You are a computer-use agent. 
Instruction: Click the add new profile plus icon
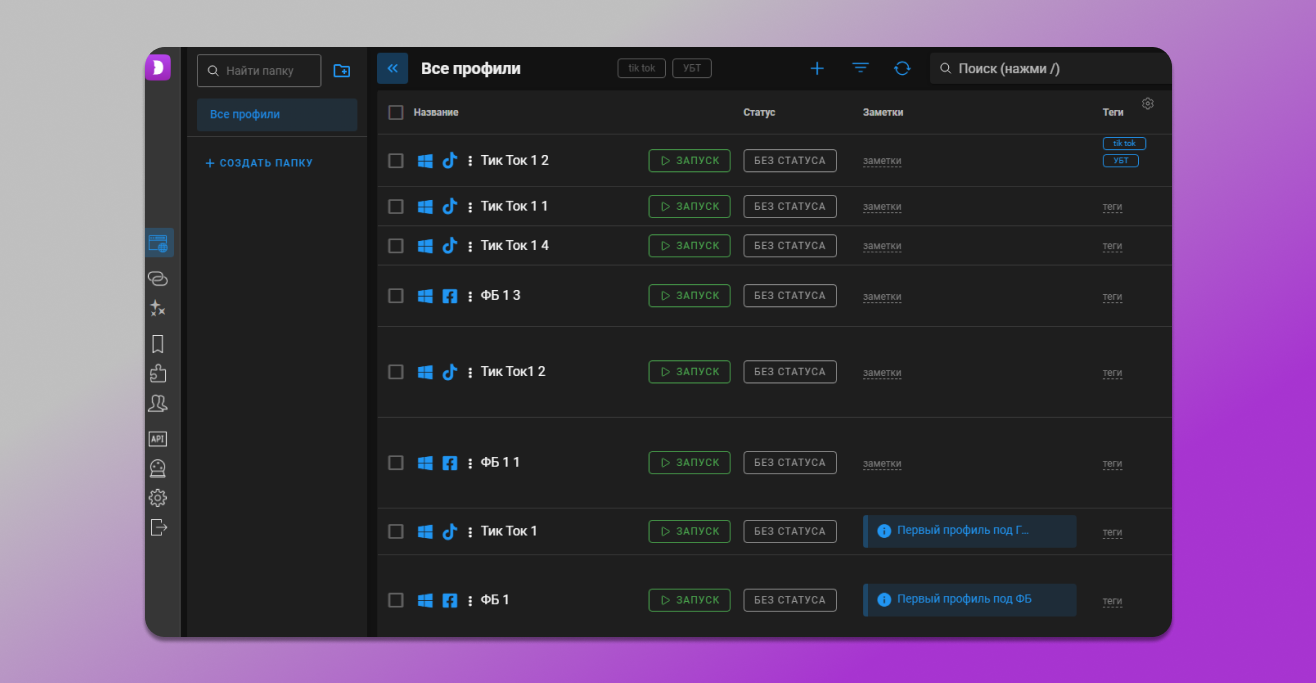[x=817, y=68]
